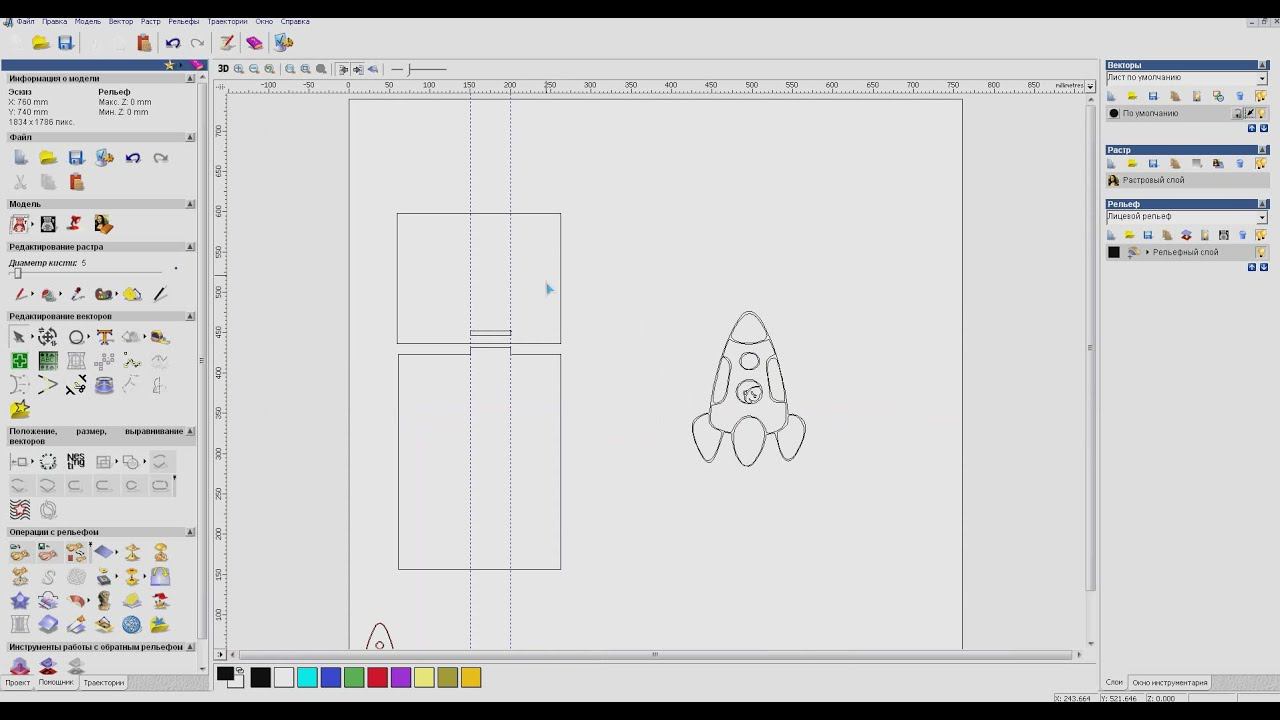Viewport: 1280px width, 720px height.
Task: Click the scissors trim vectors tool
Action: (76, 386)
